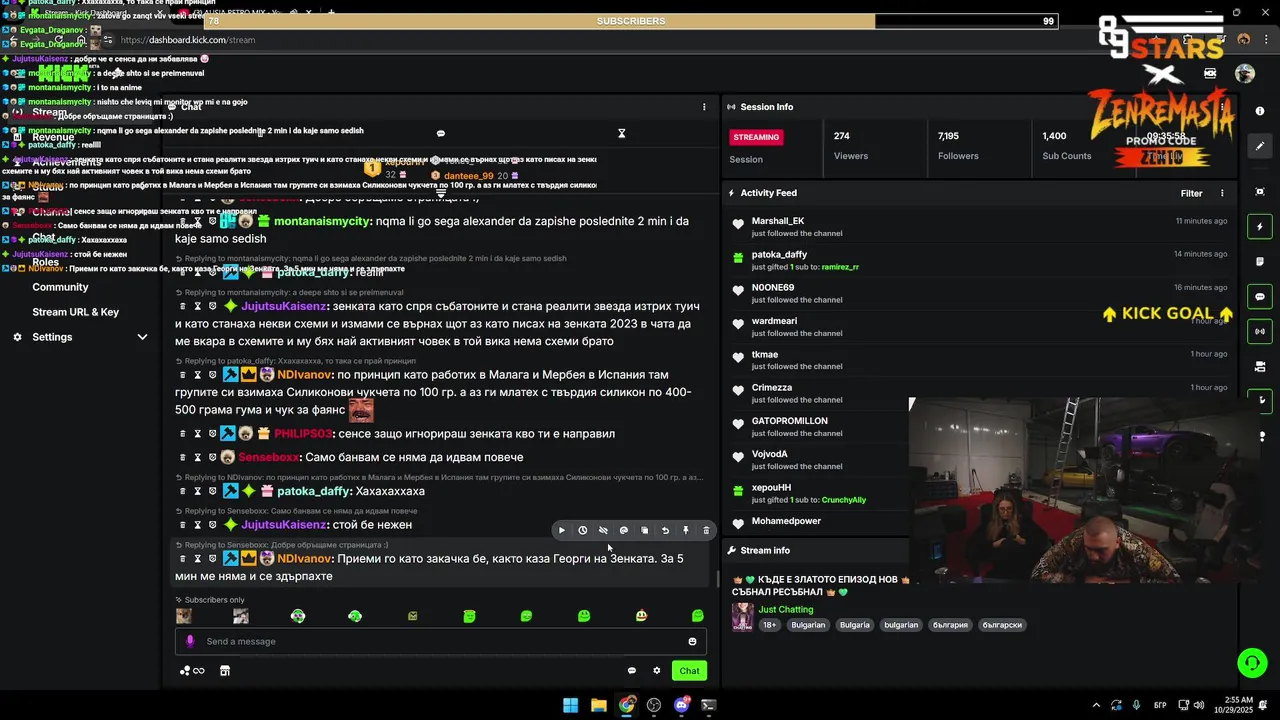This screenshot has width=1280, height=720.
Task: Open channel points icon below message box
Action: pyautogui.click(x=191, y=671)
